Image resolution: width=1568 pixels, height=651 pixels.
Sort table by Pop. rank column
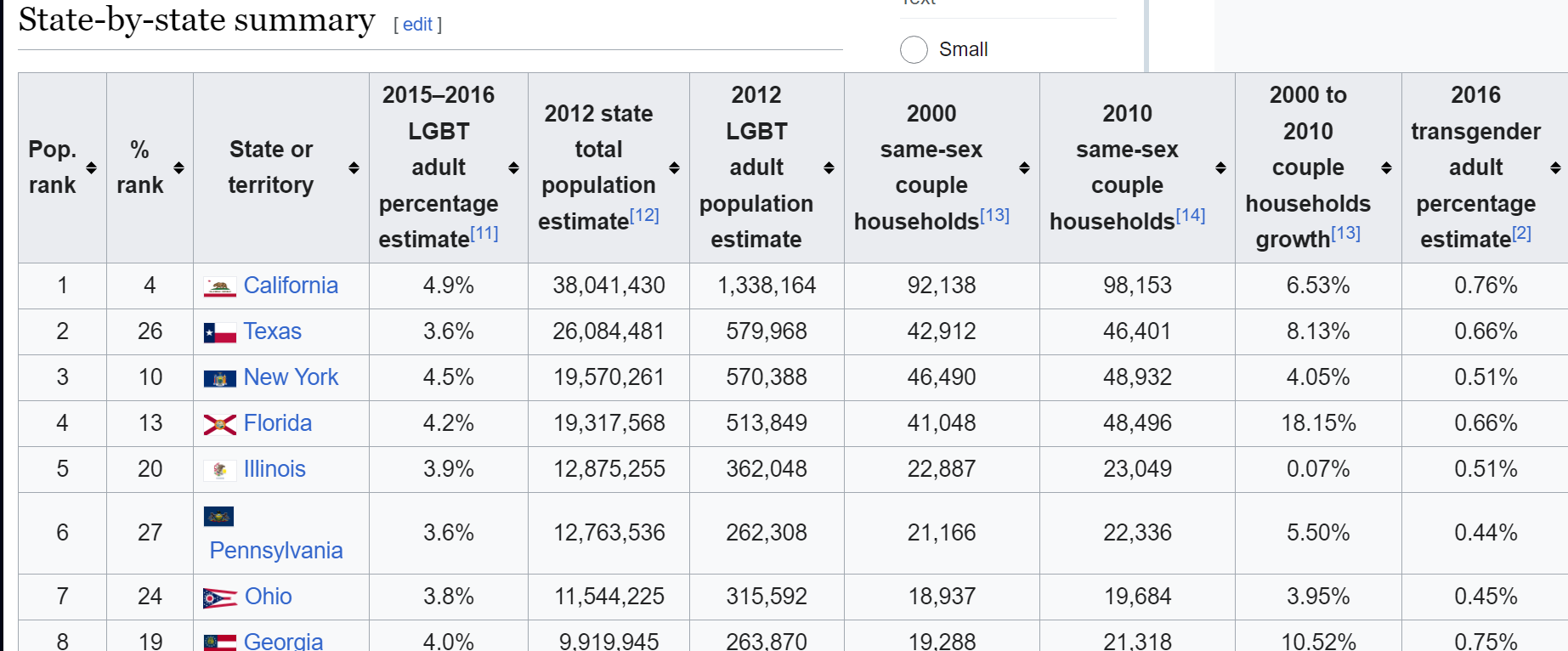pos(91,167)
